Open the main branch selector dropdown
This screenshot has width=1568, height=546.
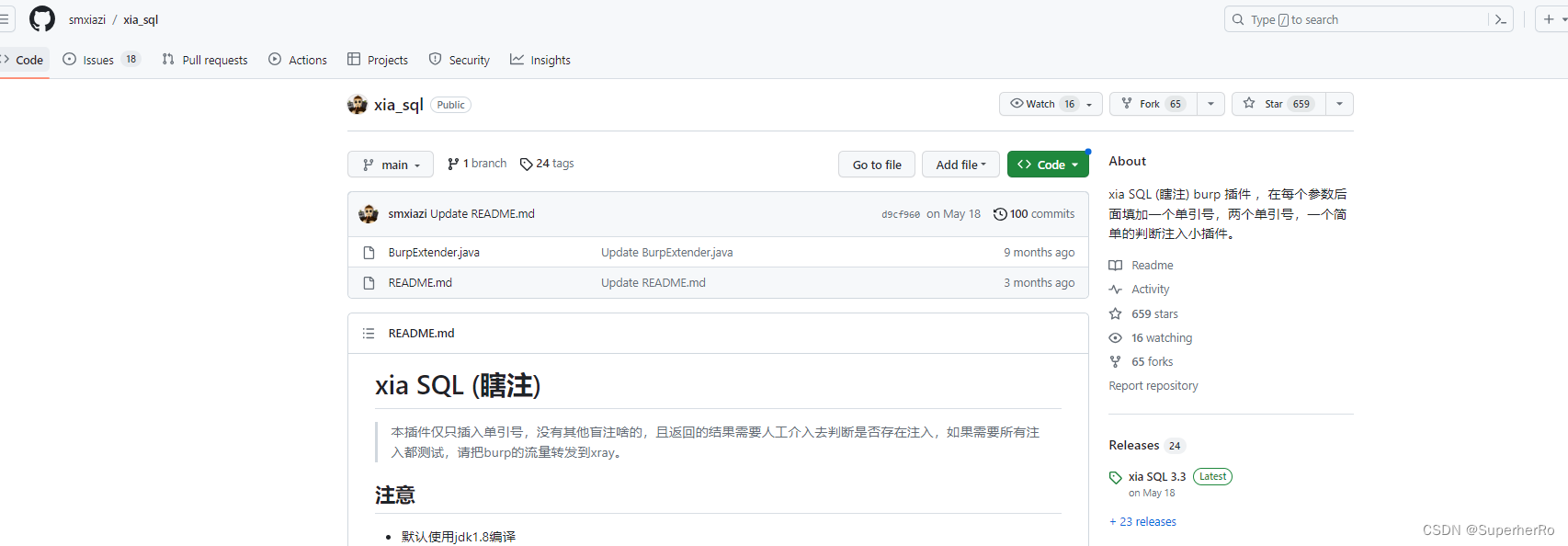[391, 165]
